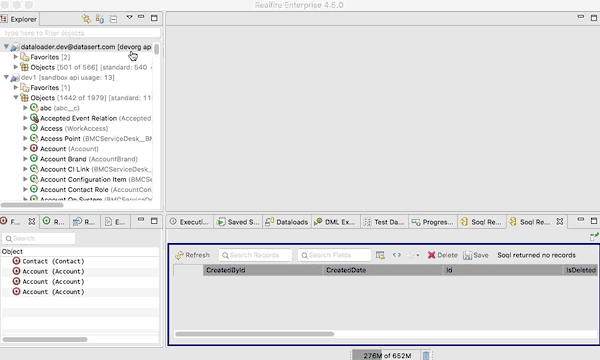This screenshot has width=600, height=360.
Task: Click the Objects [501 of 566] grid icon
Action: pyautogui.click(x=24, y=67)
